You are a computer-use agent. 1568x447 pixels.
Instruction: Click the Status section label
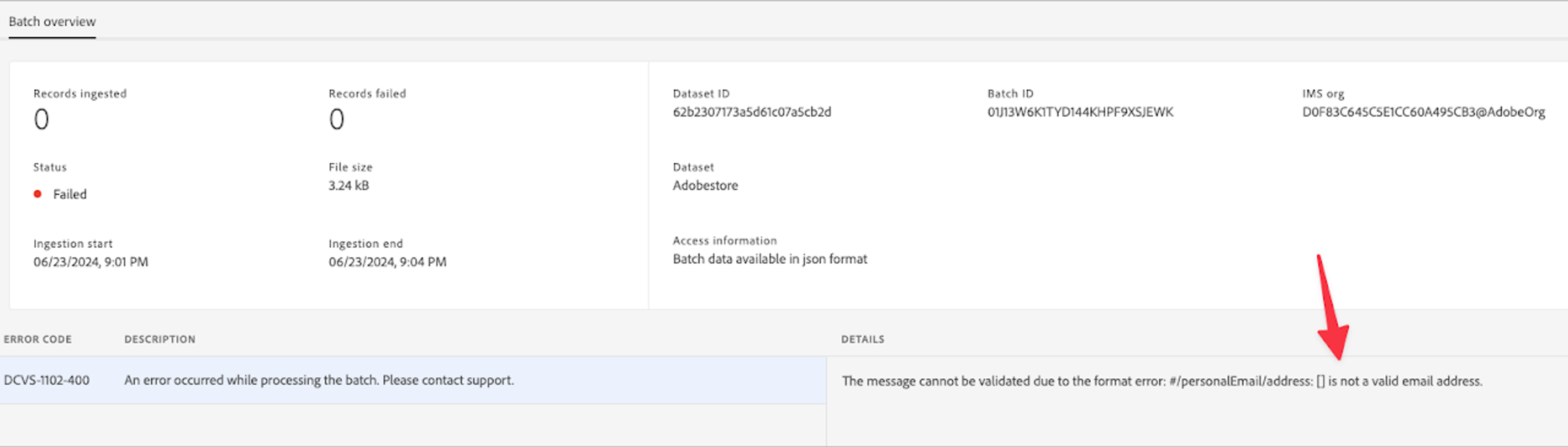point(49,167)
